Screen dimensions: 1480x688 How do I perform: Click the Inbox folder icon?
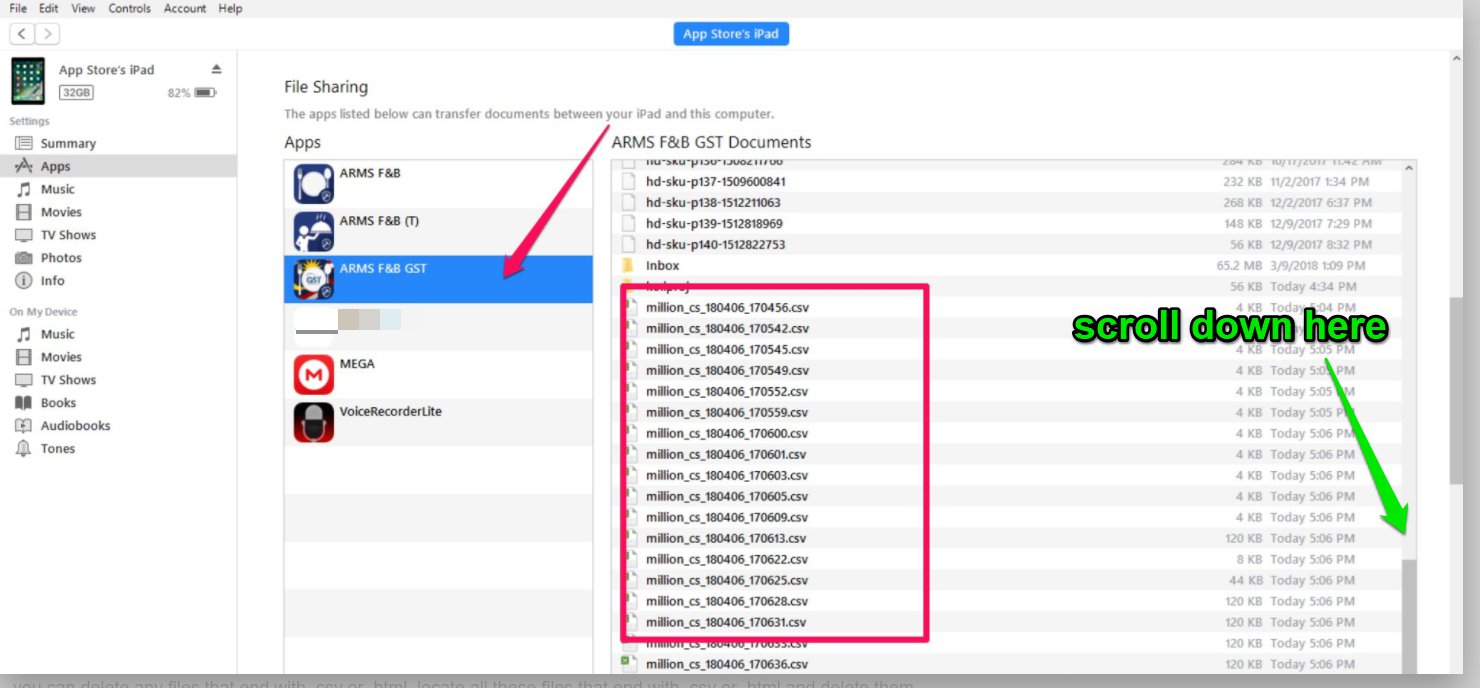click(x=628, y=266)
